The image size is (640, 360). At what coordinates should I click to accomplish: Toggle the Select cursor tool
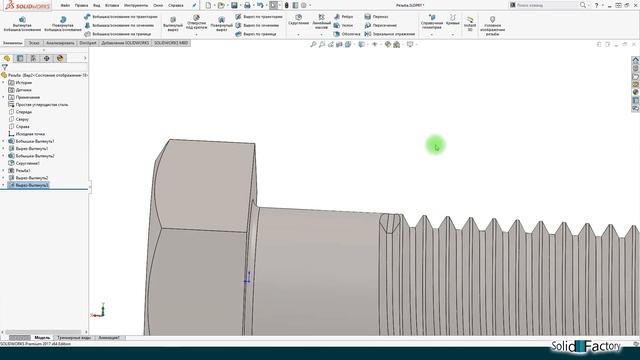pyautogui.click(x=273, y=5)
